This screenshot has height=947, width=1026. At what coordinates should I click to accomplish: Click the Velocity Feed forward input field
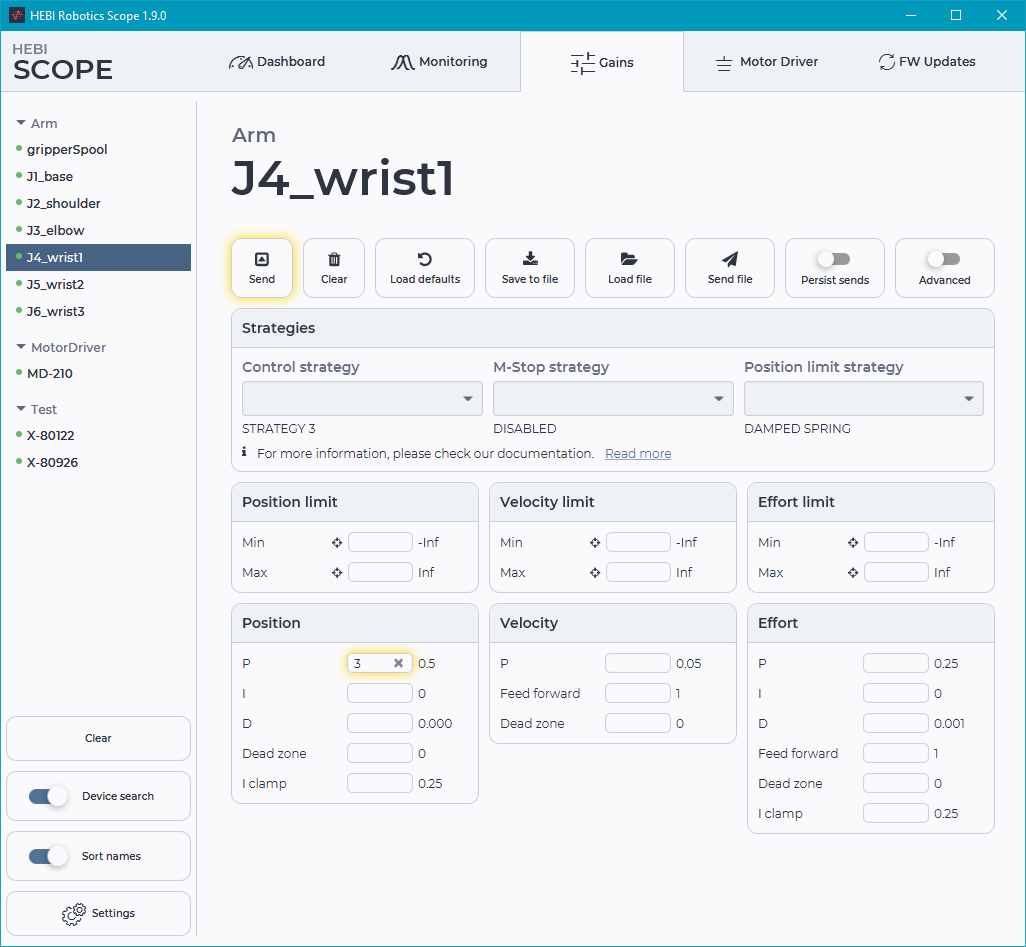[x=637, y=693]
